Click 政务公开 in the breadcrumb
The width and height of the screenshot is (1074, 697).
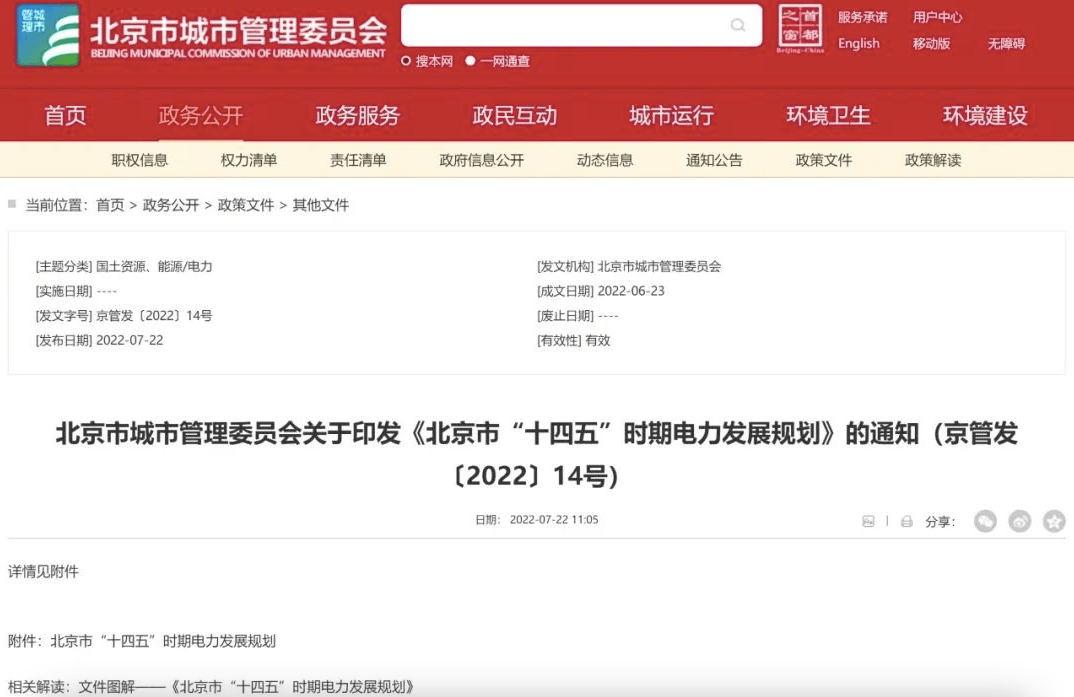coord(171,205)
